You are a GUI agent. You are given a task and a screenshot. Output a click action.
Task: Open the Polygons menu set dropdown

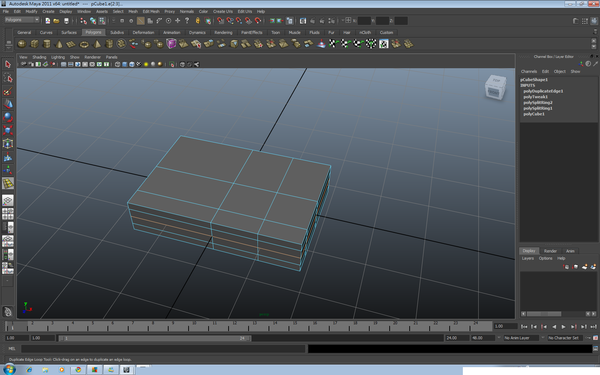coord(22,20)
